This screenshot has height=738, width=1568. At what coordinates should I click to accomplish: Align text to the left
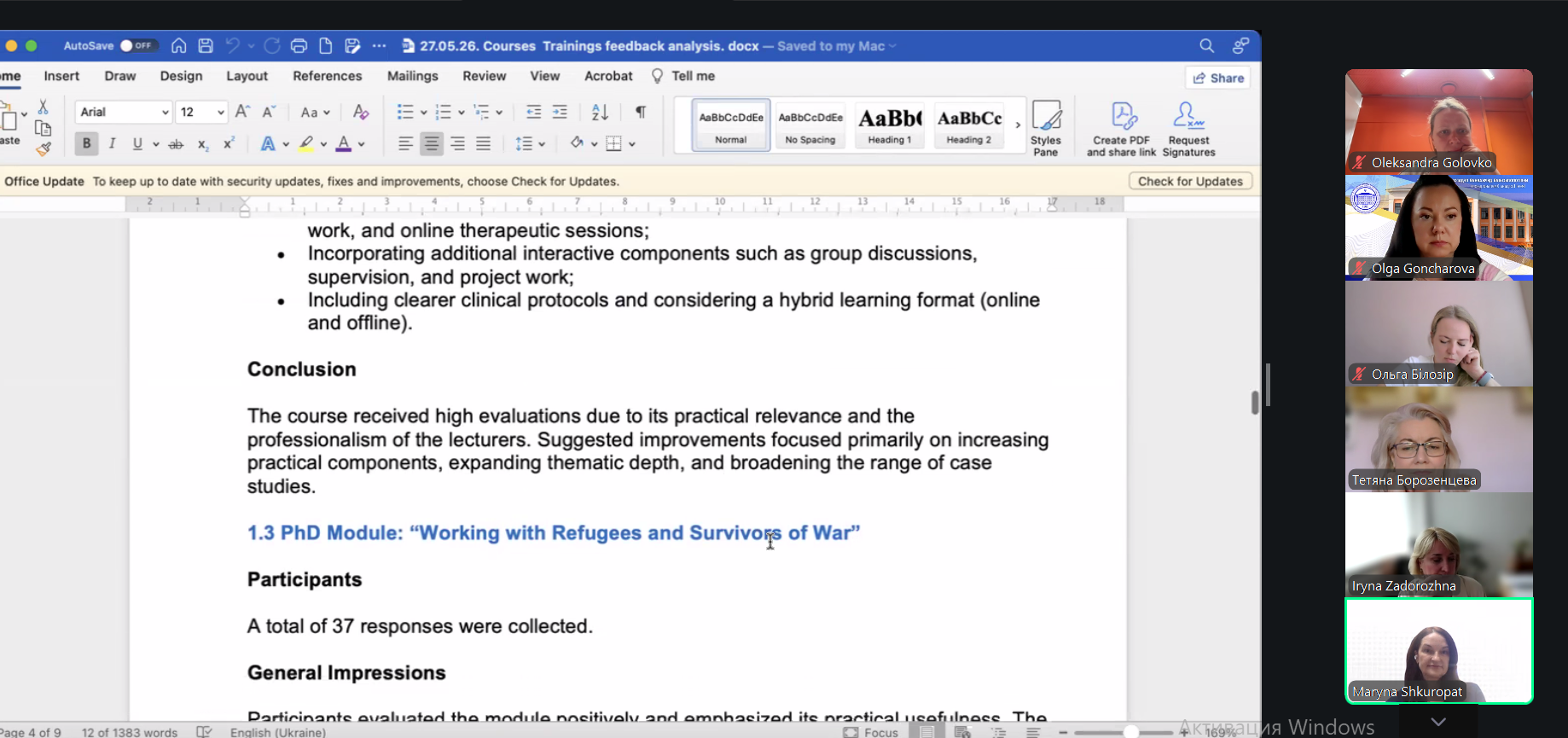(x=406, y=144)
